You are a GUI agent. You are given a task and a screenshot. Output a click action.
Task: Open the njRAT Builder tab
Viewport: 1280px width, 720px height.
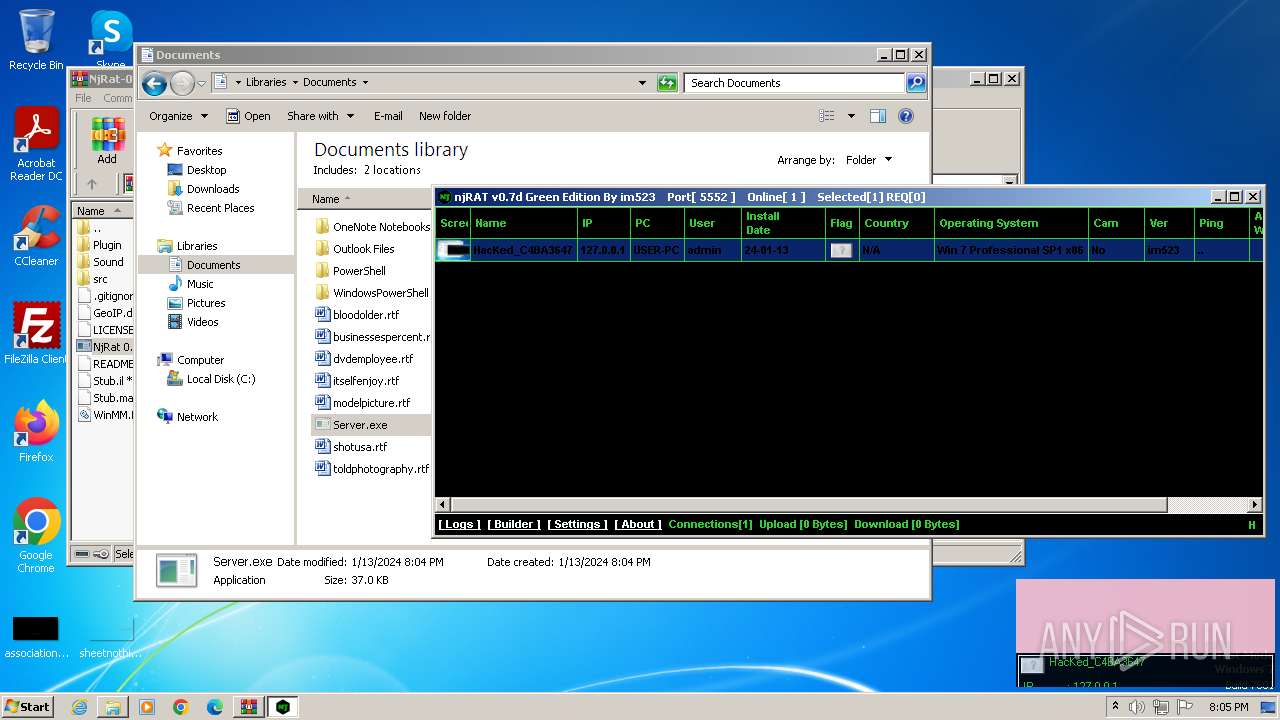(x=514, y=524)
